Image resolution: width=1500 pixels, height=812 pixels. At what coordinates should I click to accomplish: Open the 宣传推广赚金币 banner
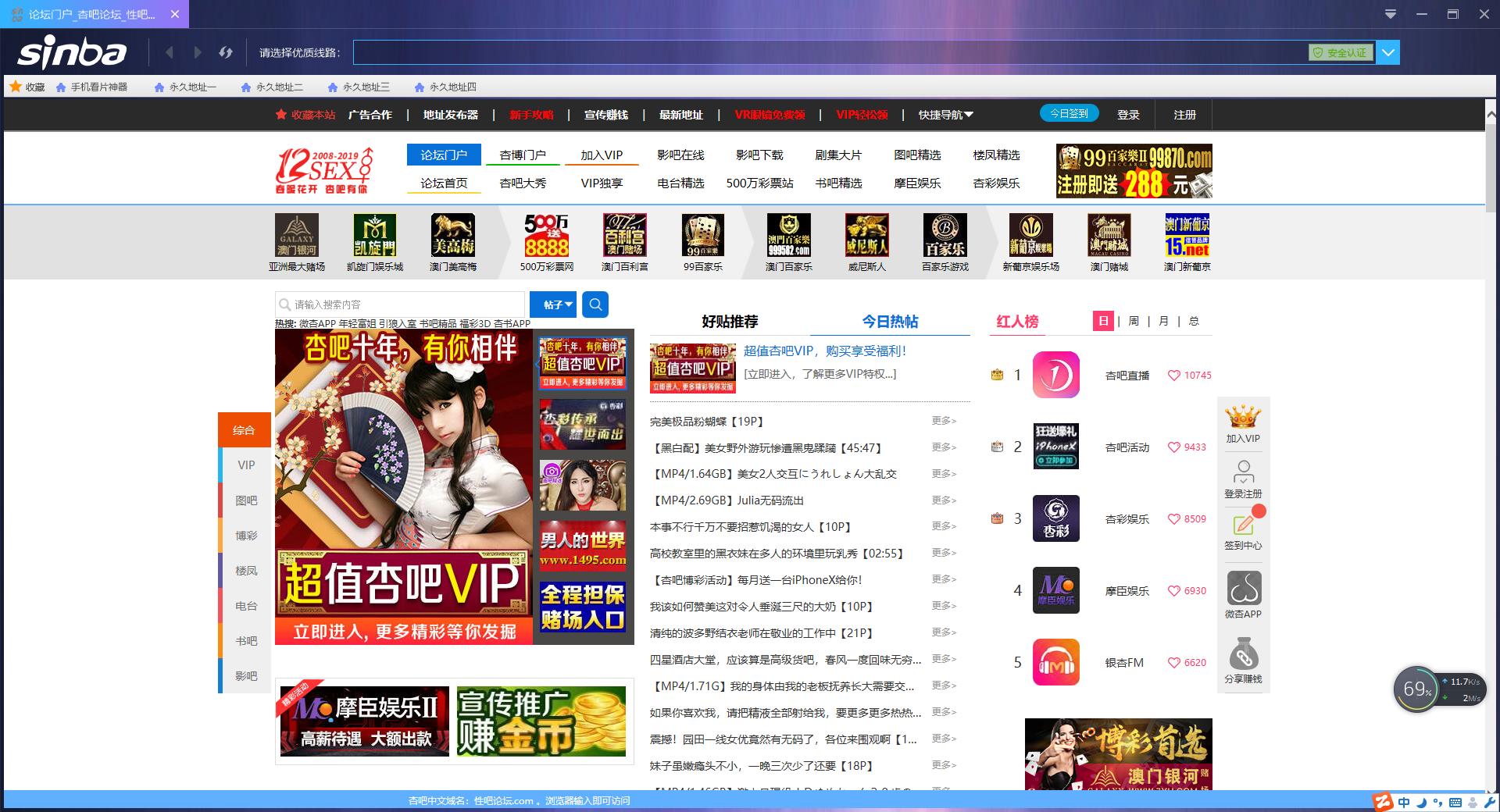[x=541, y=721]
